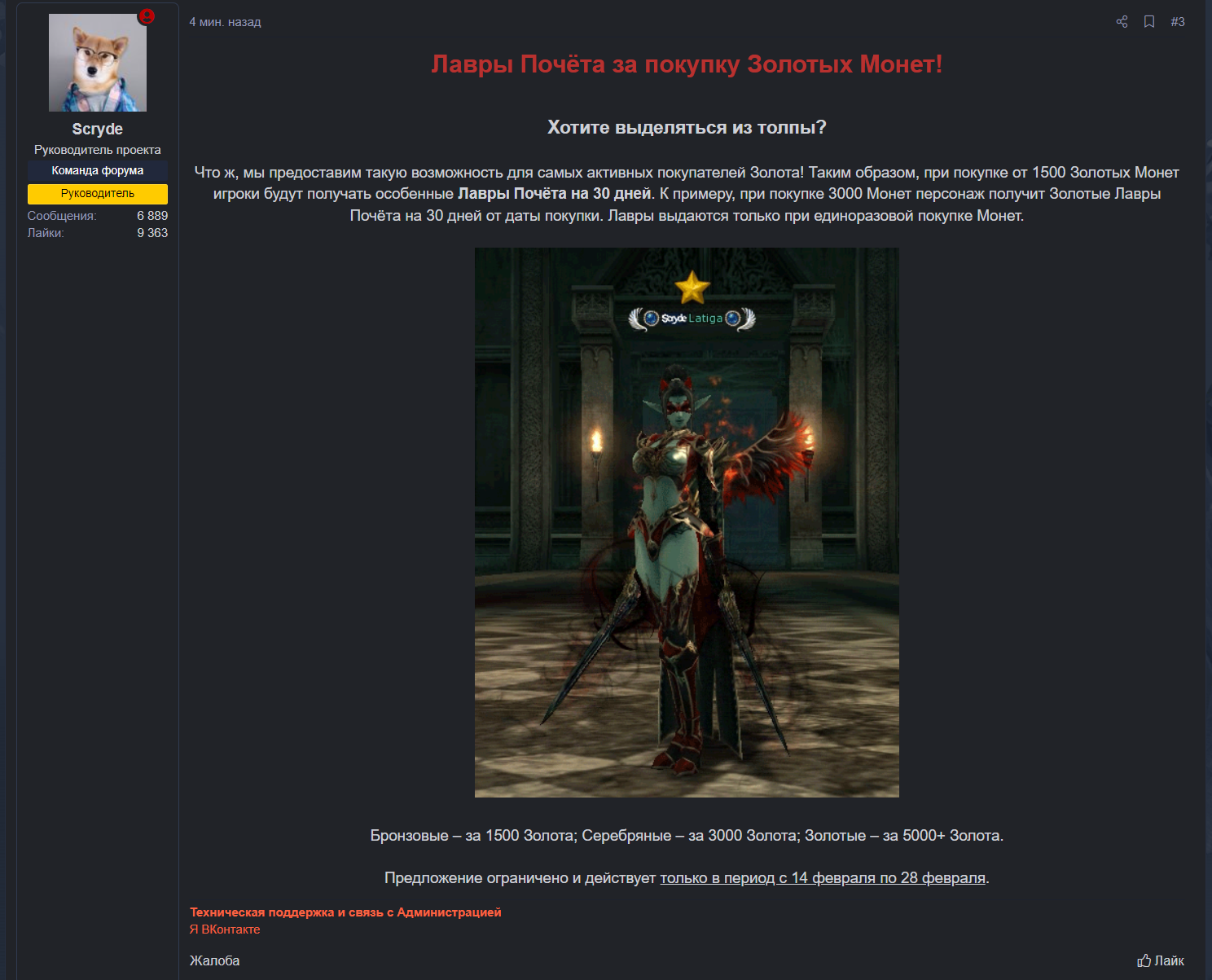Click the underlined February date range text
This screenshot has width=1212, height=980.
pos(823,878)
